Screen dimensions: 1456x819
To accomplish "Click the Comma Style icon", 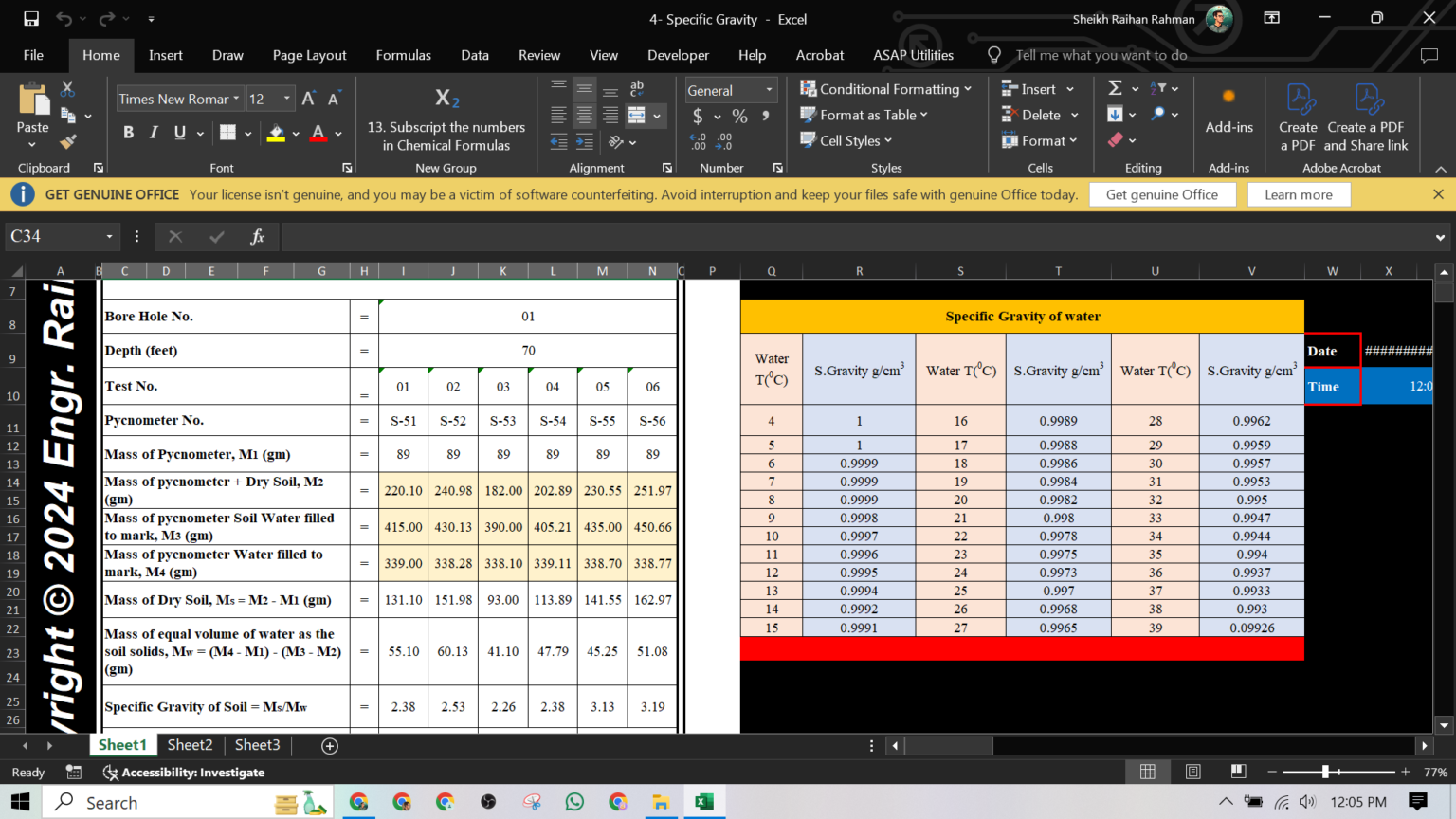I will pos(765,116).
